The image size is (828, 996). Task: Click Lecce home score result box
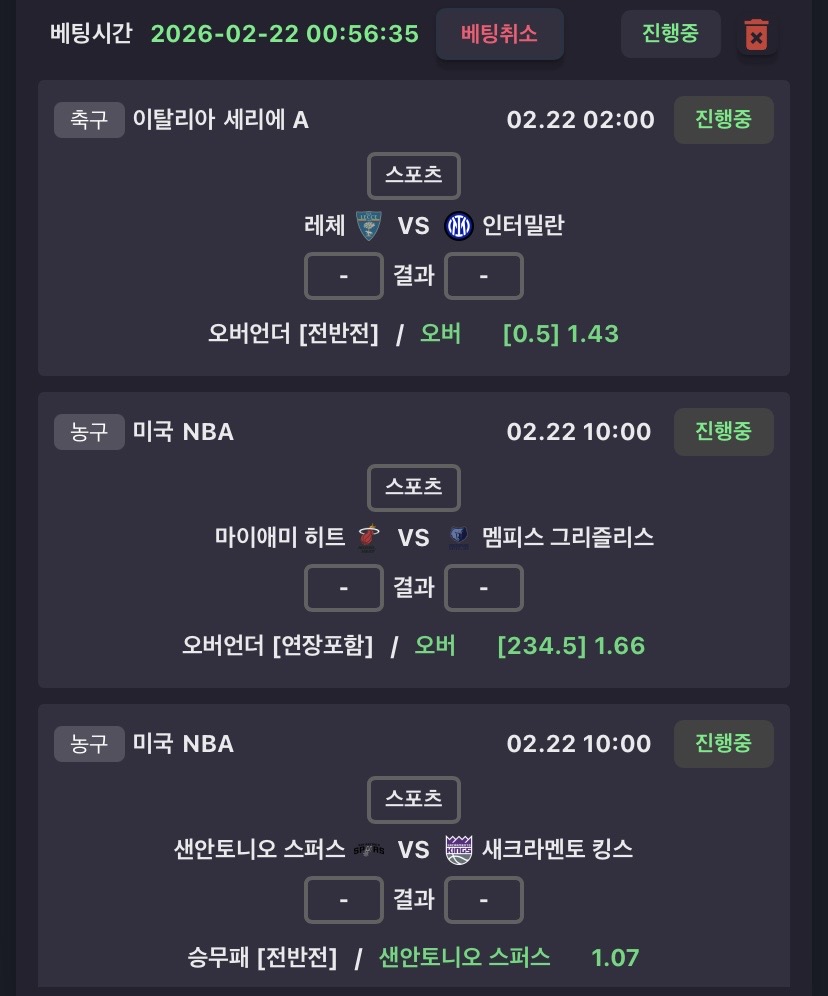(343, 276)
